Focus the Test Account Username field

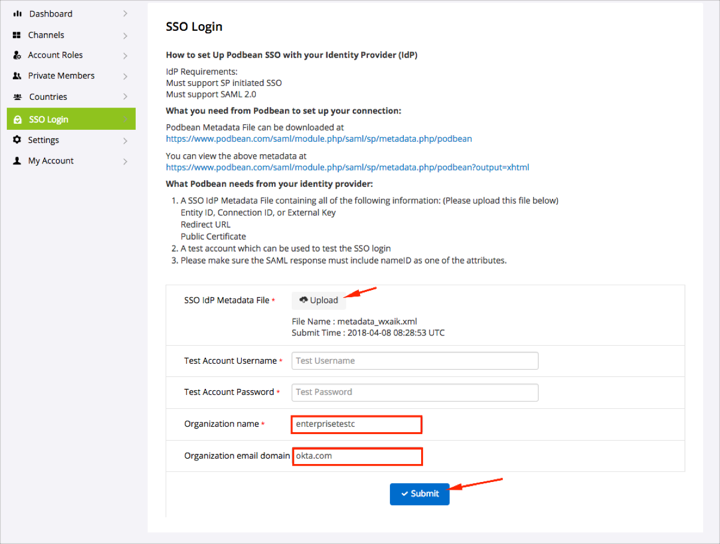(415, 361)
